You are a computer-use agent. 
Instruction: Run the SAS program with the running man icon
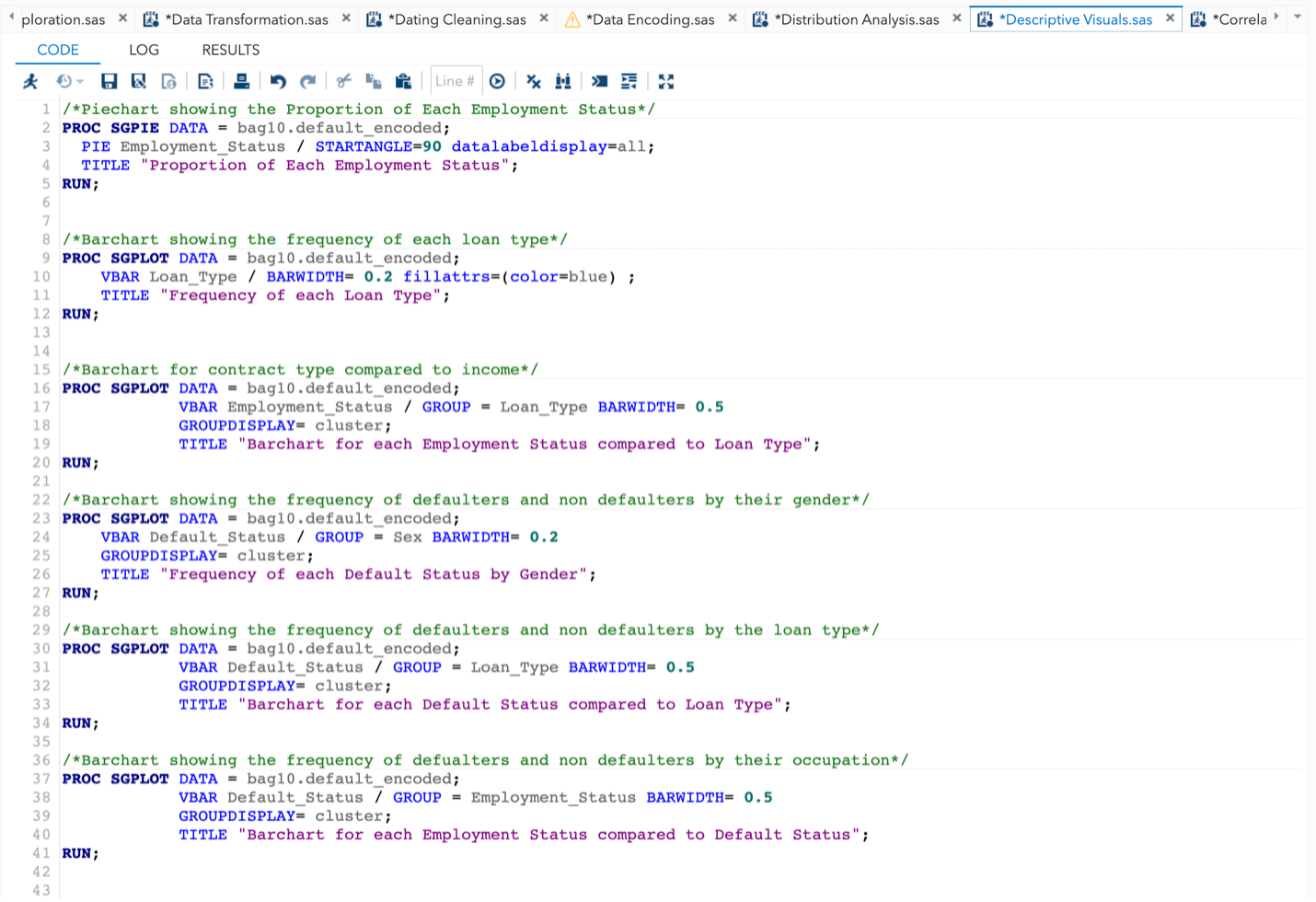point(30,81)
